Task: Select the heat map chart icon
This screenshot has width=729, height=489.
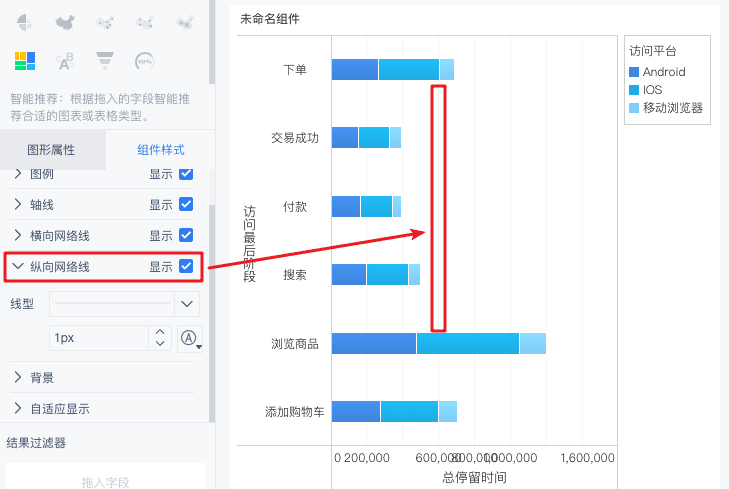Action: [185, 22]
